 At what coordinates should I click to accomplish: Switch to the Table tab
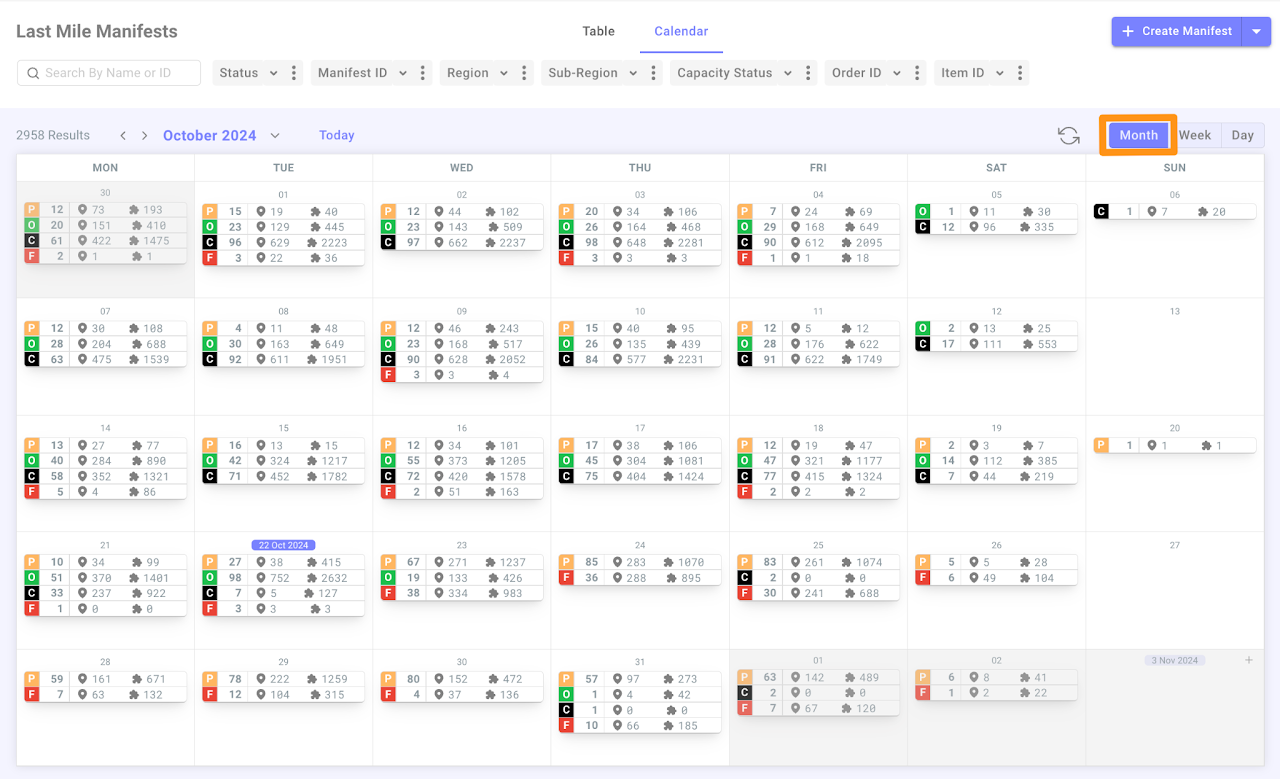point(598,31)
